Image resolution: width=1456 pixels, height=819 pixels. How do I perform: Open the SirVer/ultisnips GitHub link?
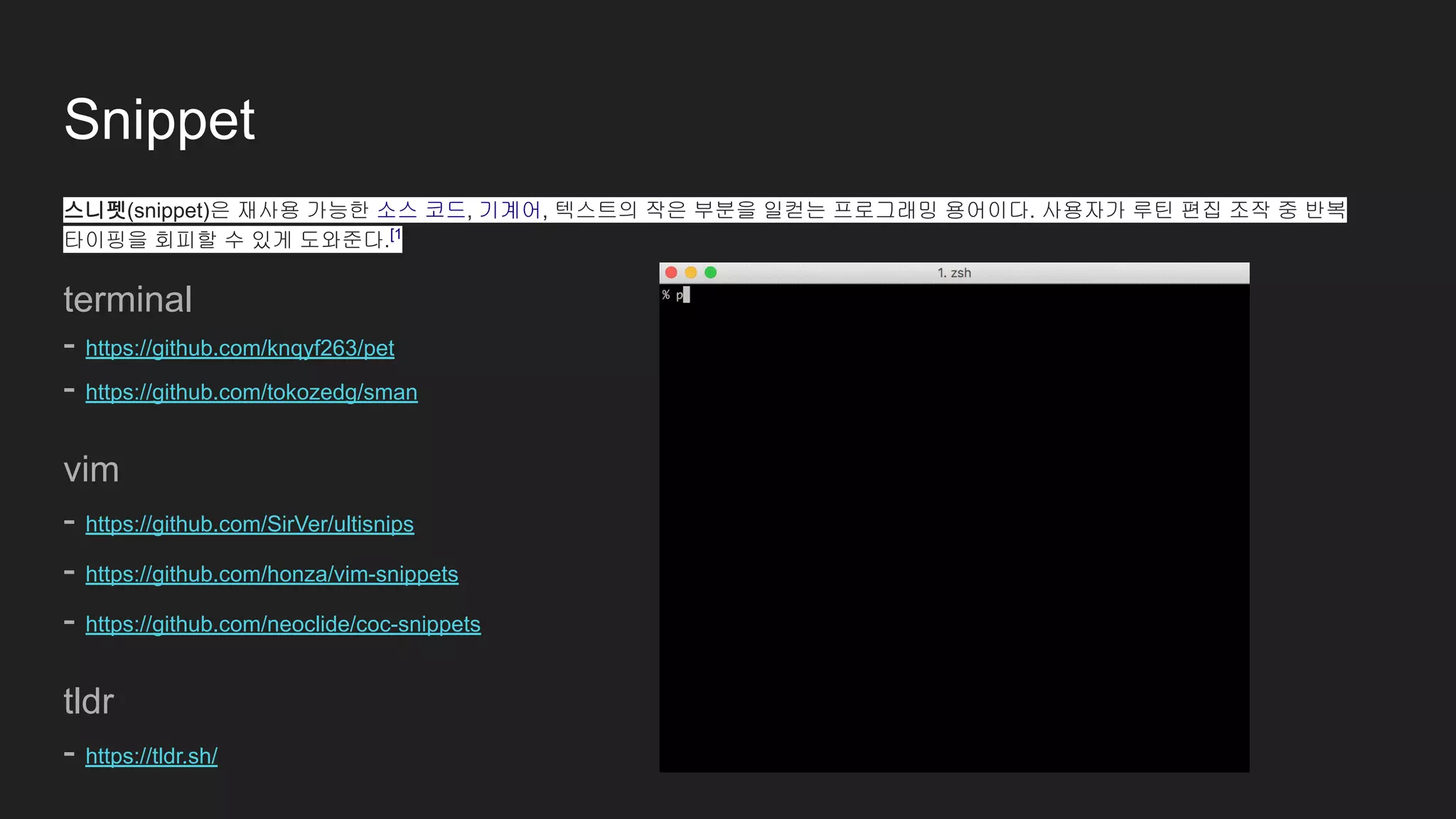click(x=250, y=524)
